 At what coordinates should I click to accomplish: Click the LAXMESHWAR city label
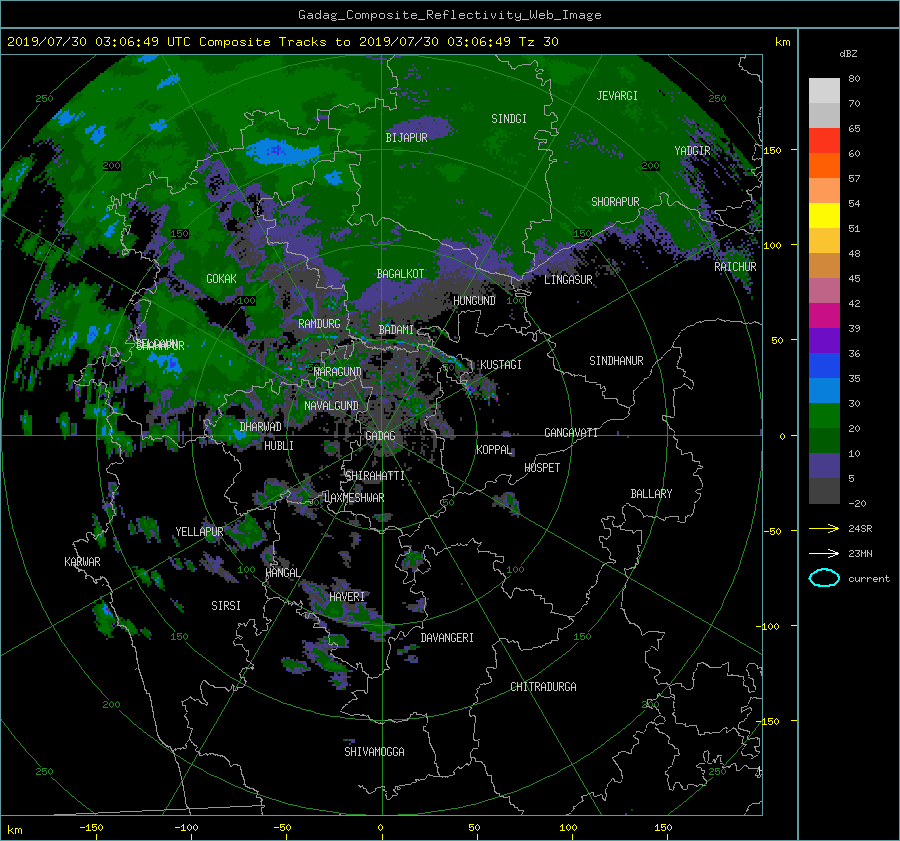[354, 498]
